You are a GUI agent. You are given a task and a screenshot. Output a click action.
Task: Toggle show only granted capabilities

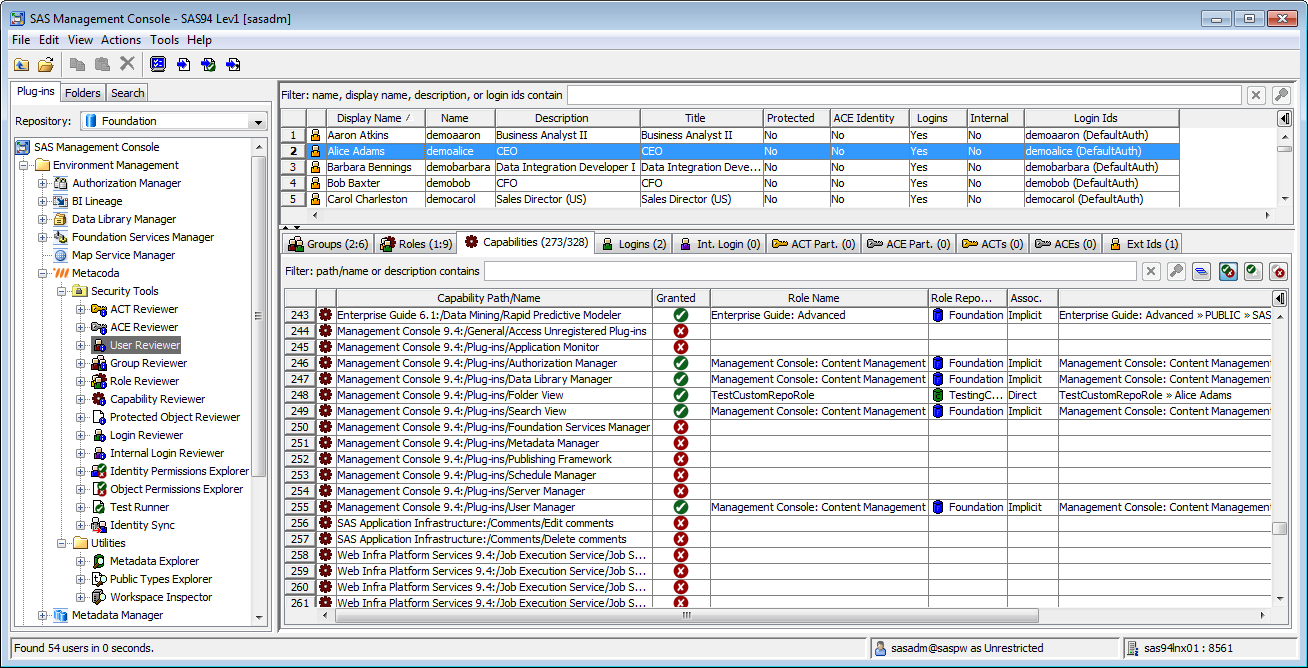click(1254, 271)
